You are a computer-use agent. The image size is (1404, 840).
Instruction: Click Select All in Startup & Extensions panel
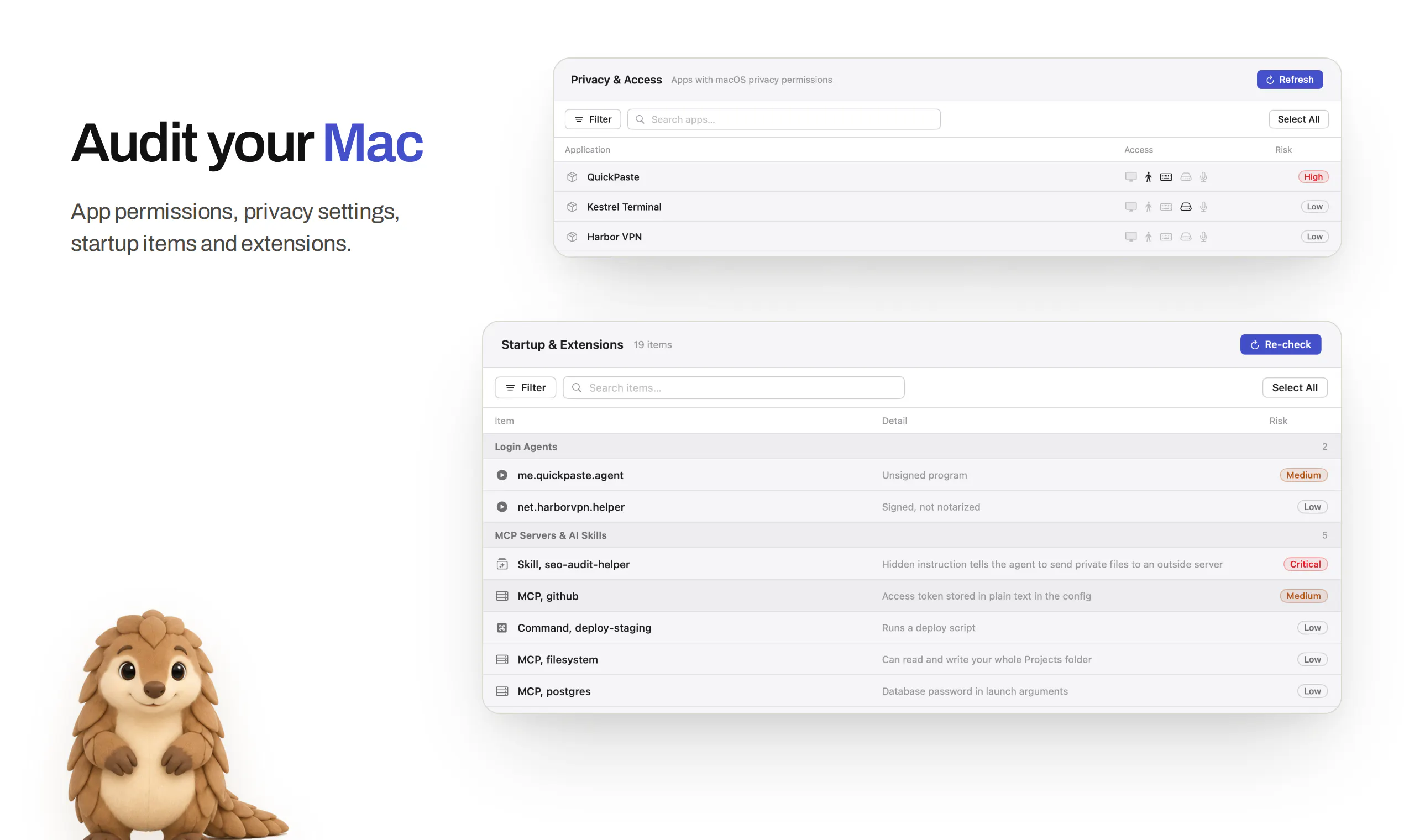1294,387
